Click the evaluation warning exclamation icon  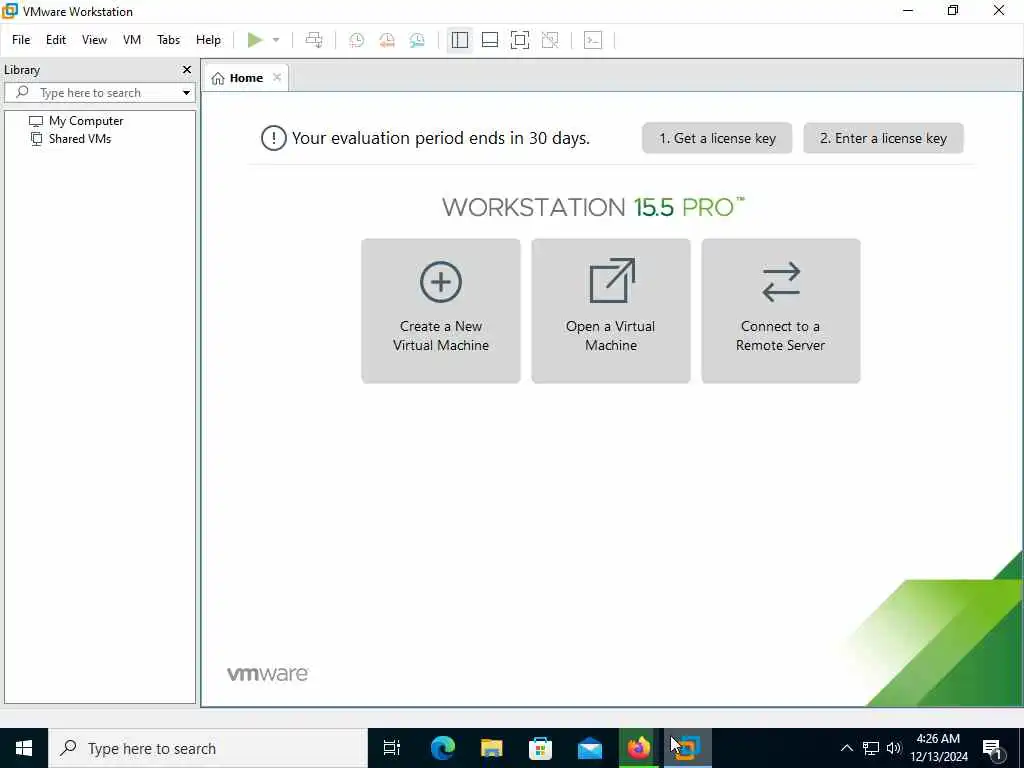(274, 138)
